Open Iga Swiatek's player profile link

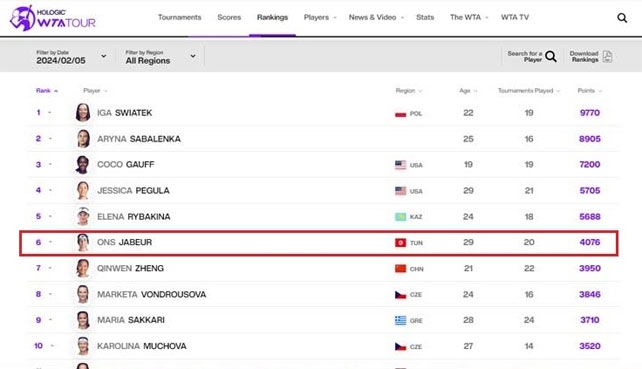124,113
